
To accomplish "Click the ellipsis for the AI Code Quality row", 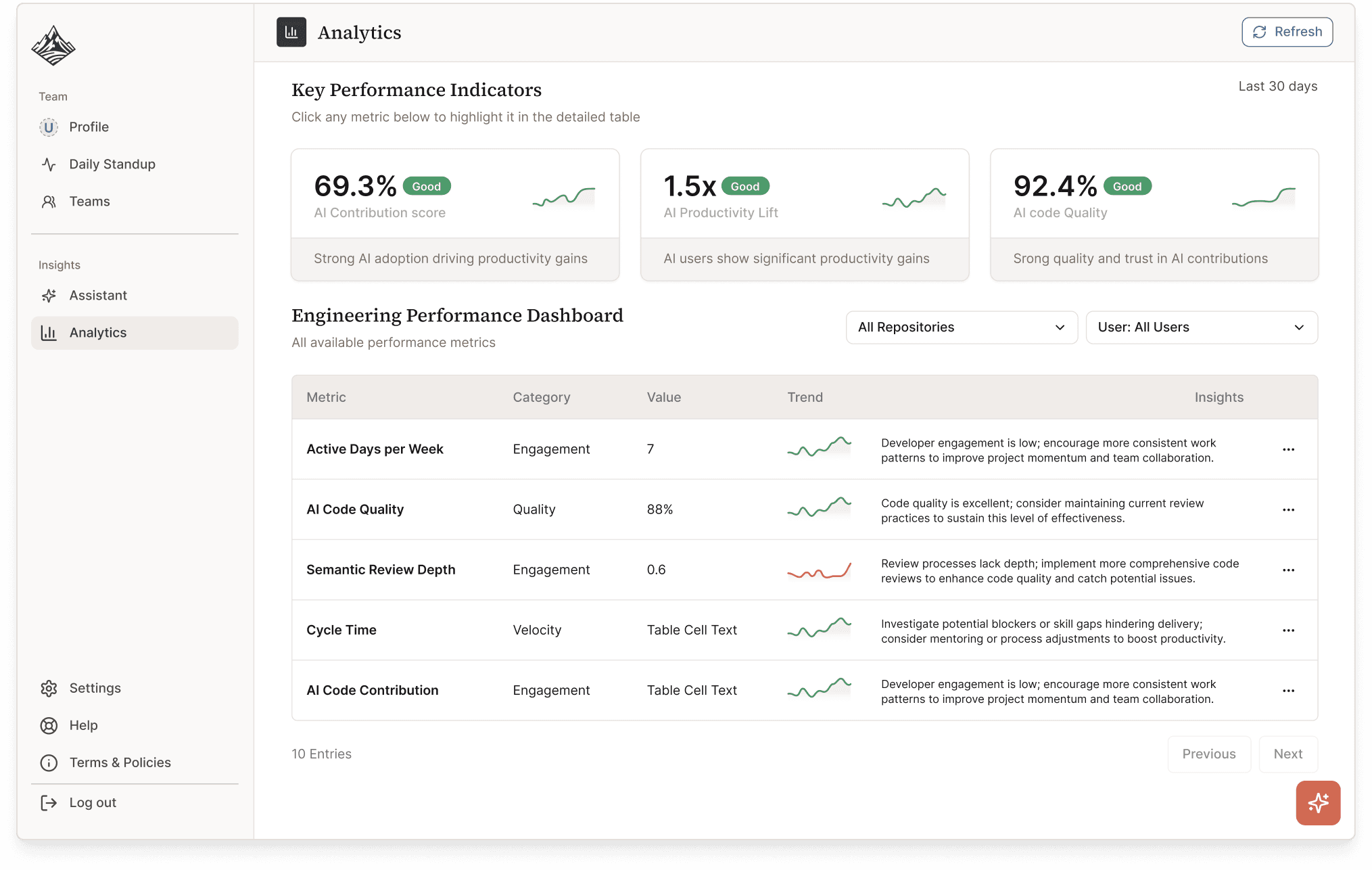I will 1288,509.
